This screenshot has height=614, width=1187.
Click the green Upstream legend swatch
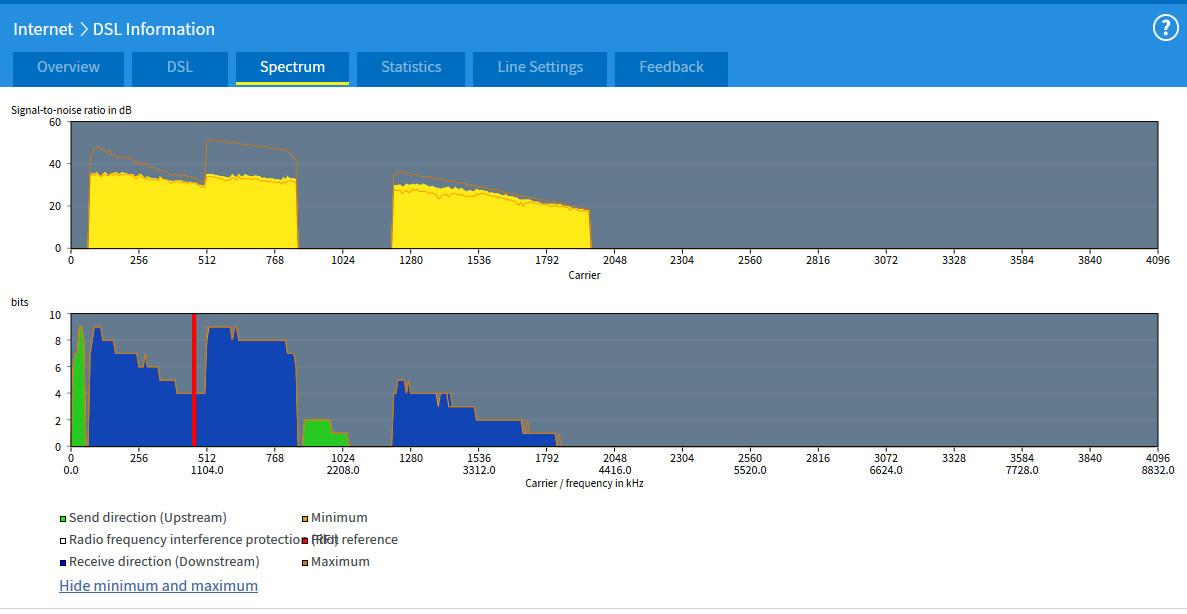point(63,519)
